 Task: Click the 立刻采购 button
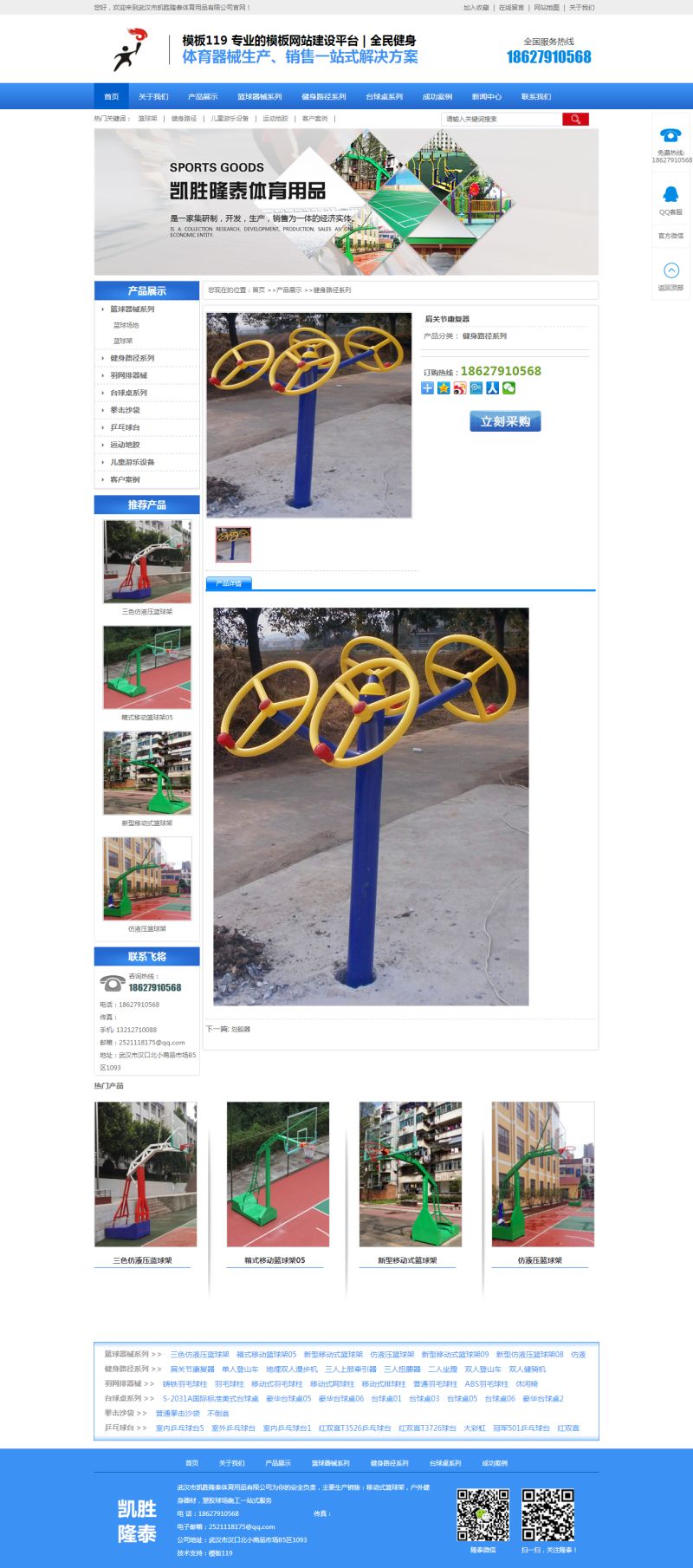point(505,421)
